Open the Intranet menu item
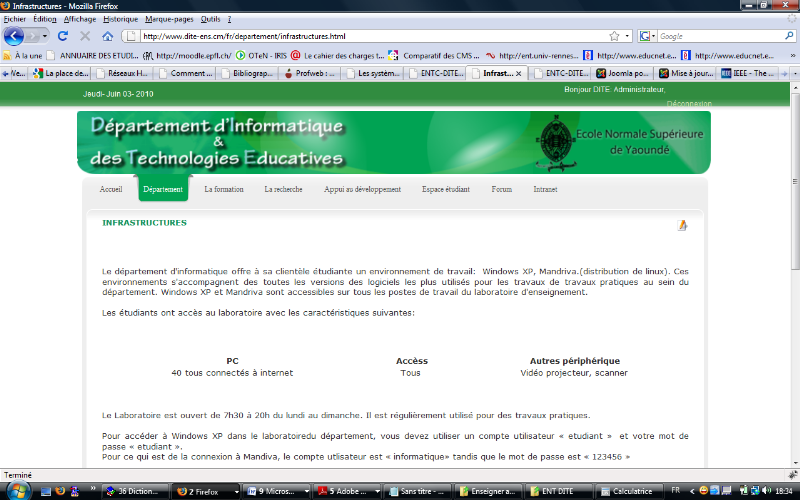 (x=545, y=189)
